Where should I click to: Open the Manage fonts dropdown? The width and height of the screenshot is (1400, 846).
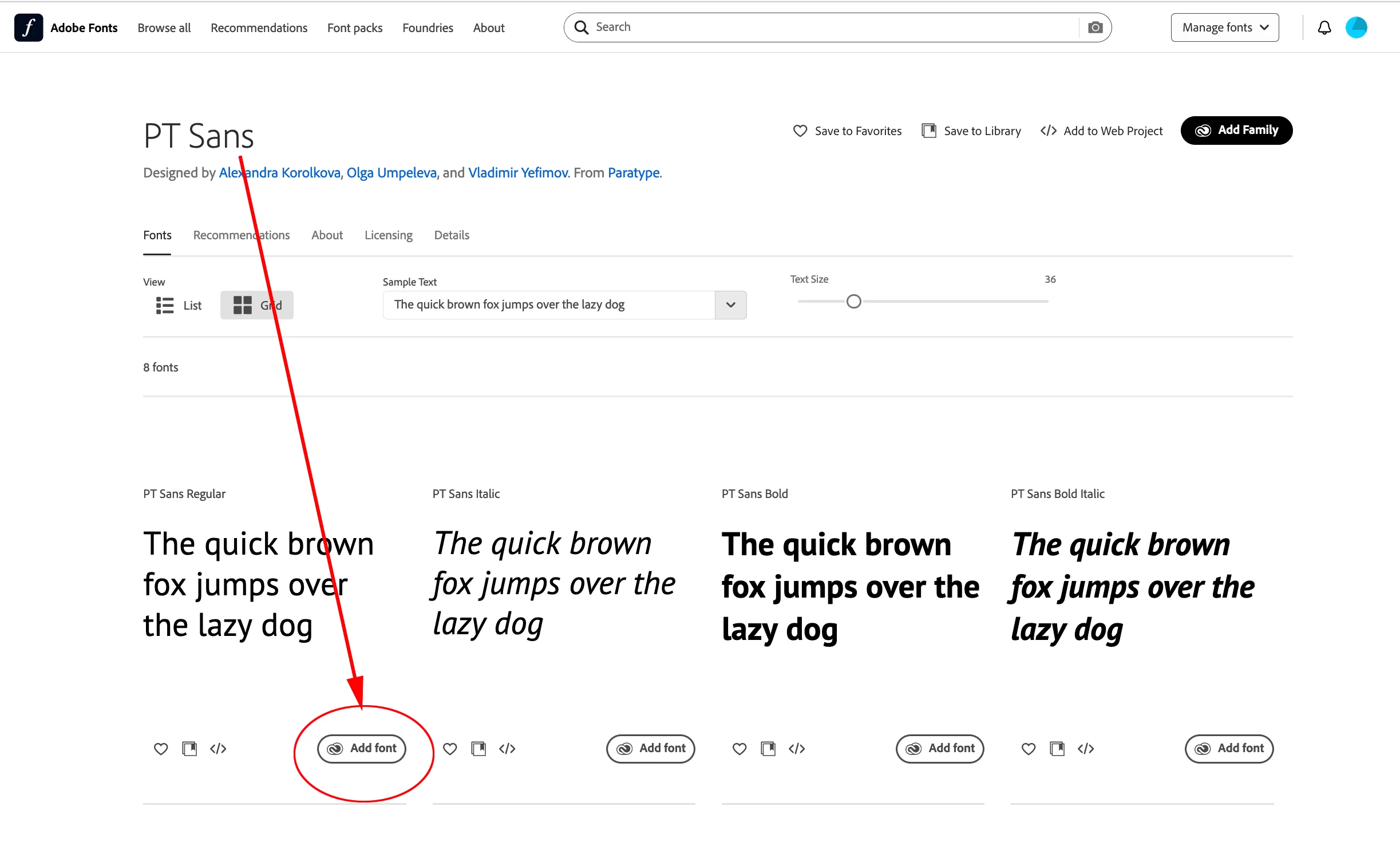(x=1225, y=27)
